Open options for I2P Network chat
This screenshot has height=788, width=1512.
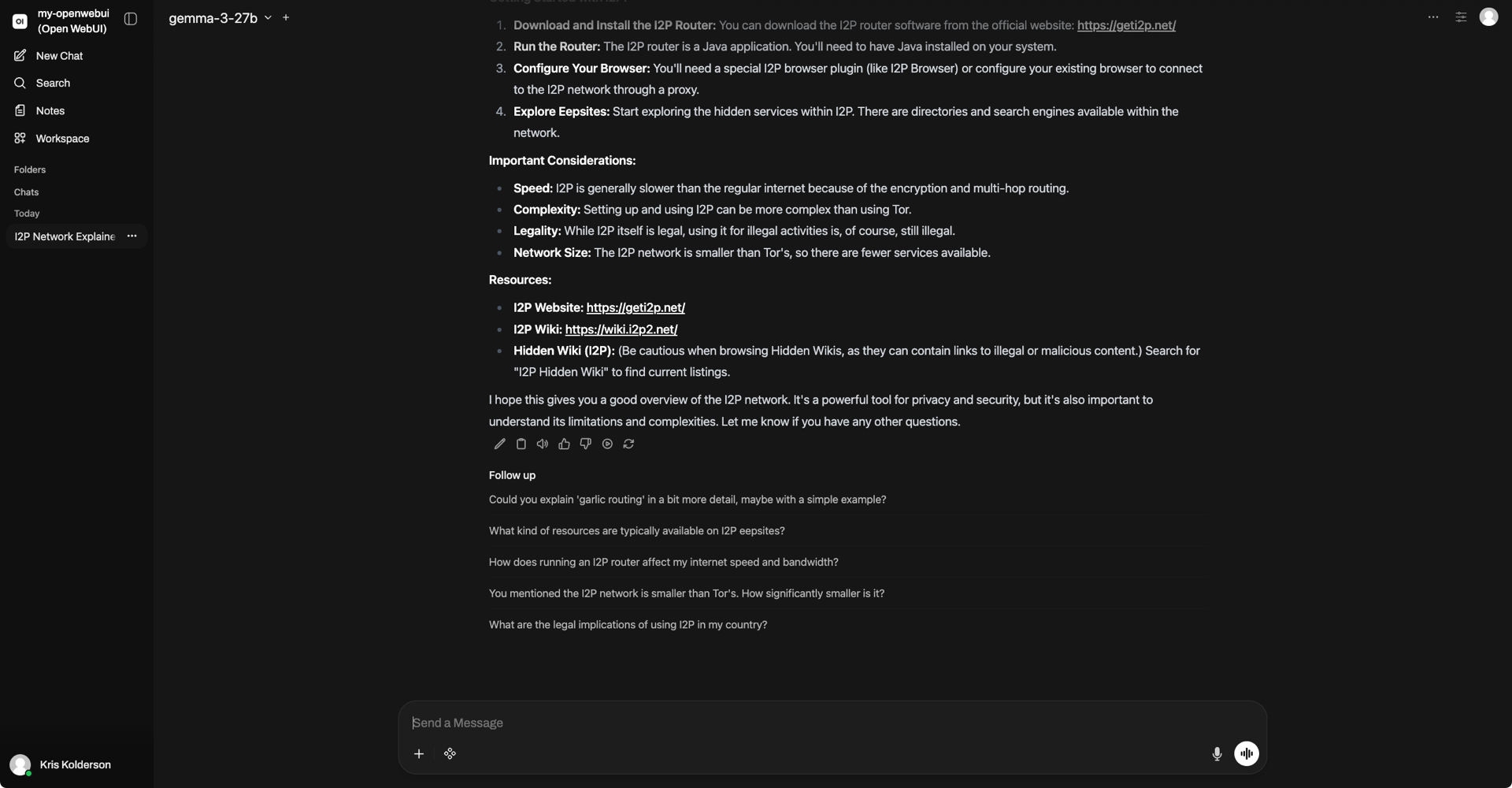[x=132, y=236]
